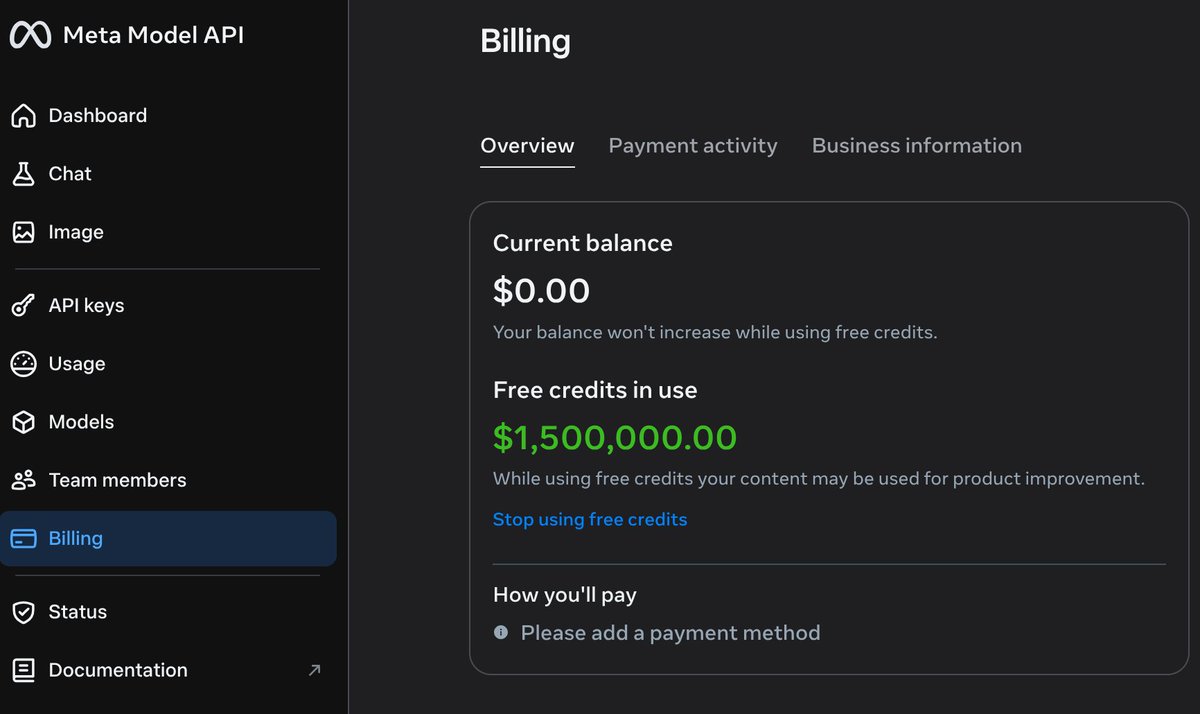Click the Documentation book icon
This screenshot has width=1200, height=714.
(x=23, y=670)
